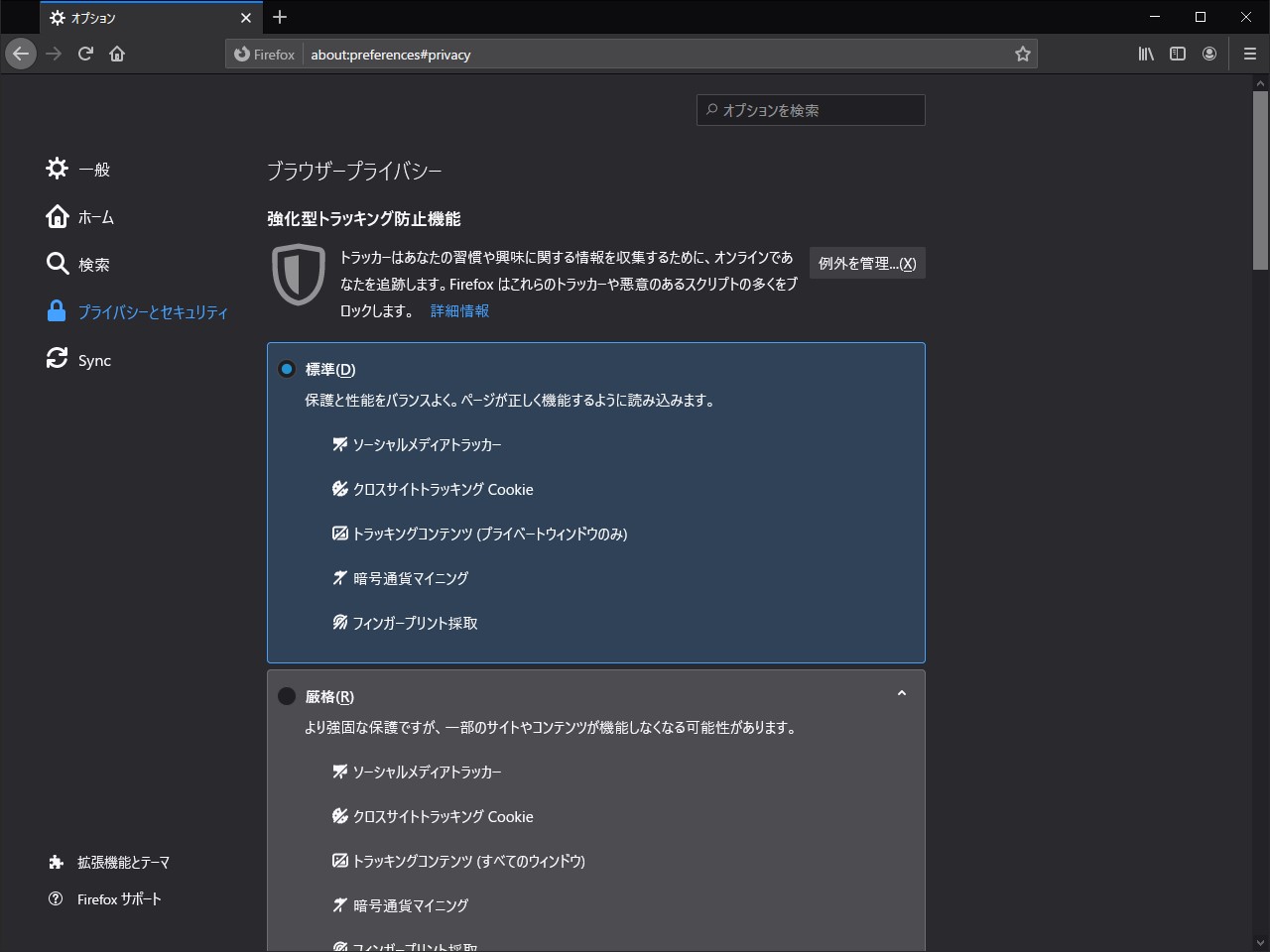Open a new tab with the plus button
The height and width of the screenshot is (952, 1270).
click(x=280, y=17)
